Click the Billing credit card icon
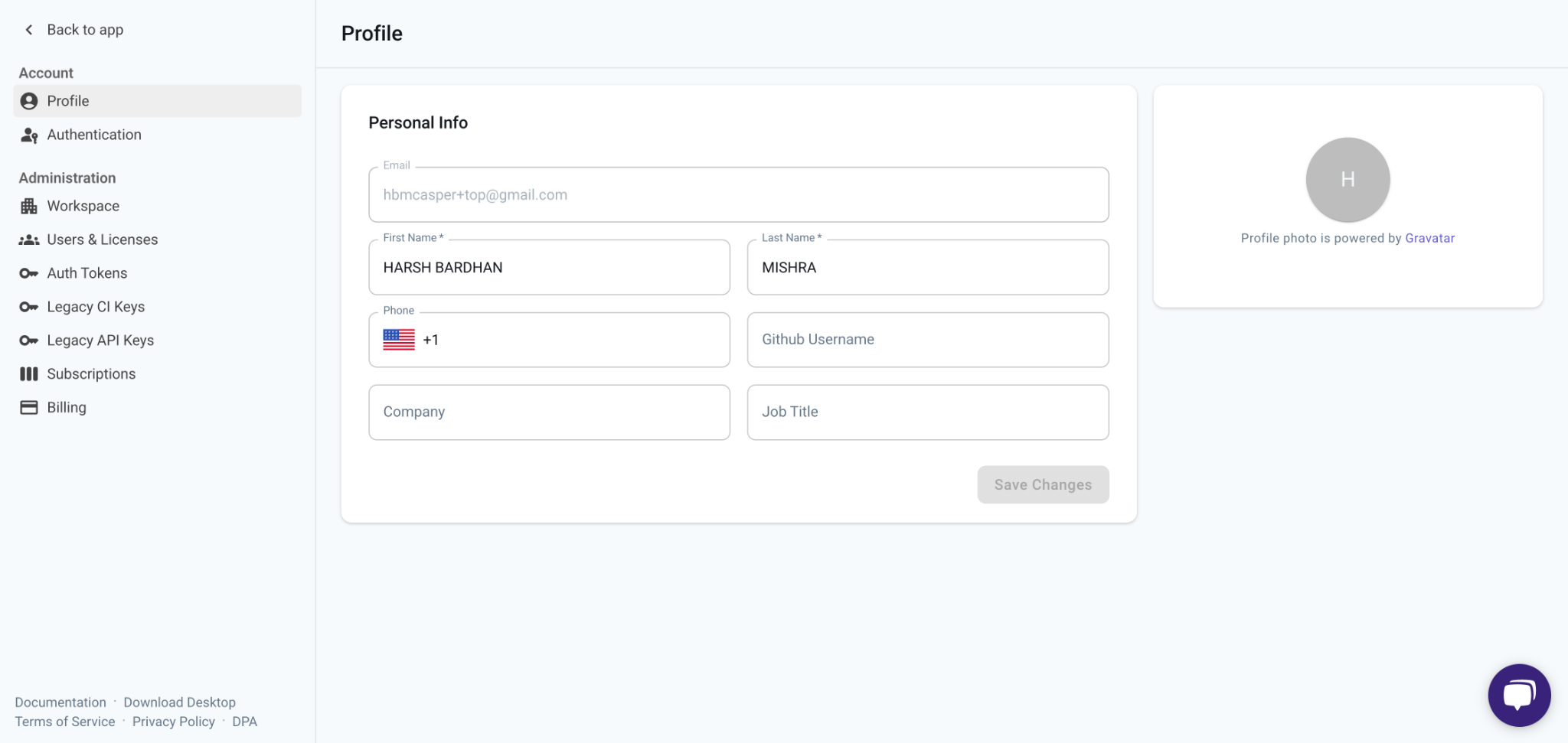 (x=29, y=406)
